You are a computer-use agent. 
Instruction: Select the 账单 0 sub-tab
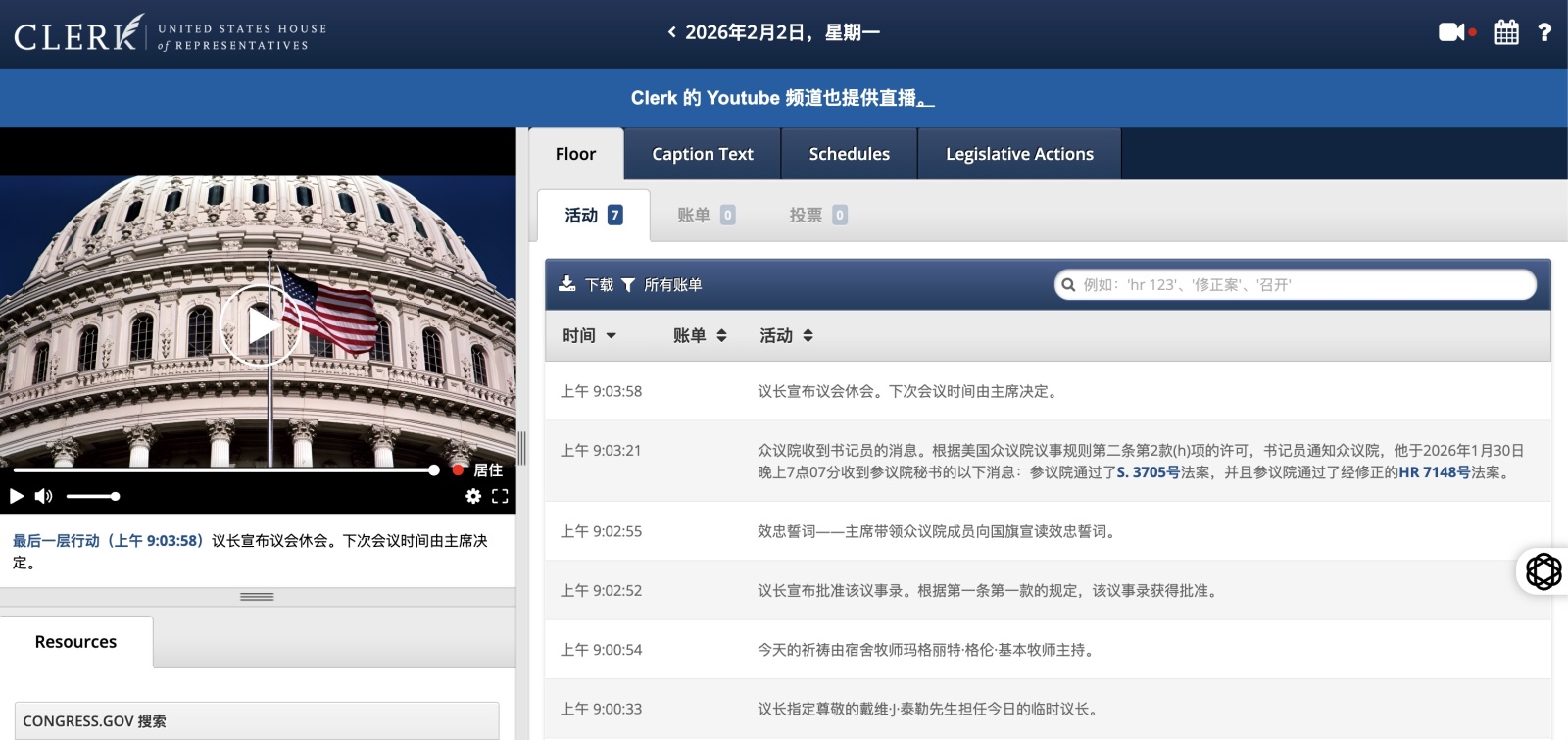pos(707,215)
